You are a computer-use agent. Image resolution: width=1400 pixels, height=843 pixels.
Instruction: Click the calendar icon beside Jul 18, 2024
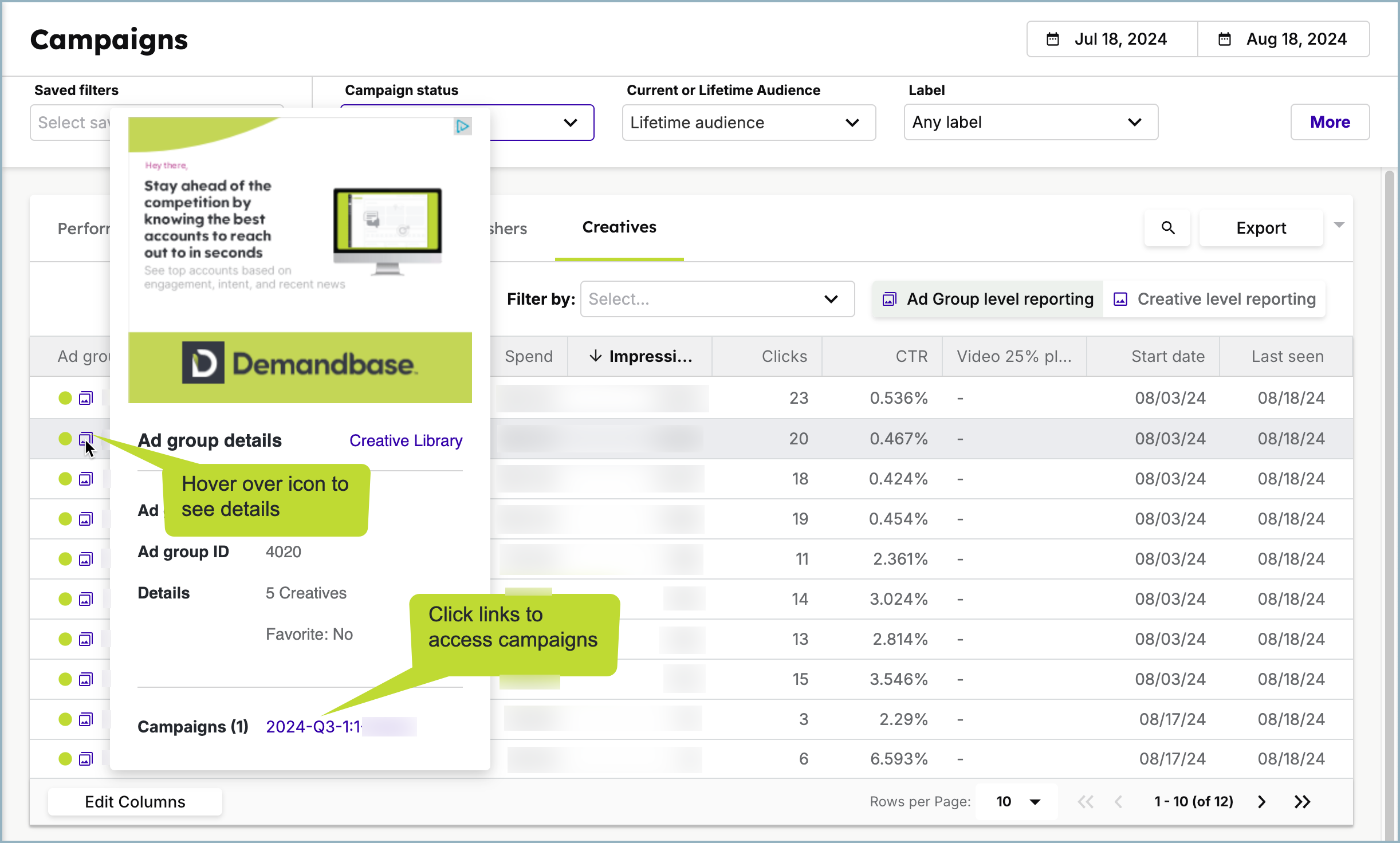1053,39
